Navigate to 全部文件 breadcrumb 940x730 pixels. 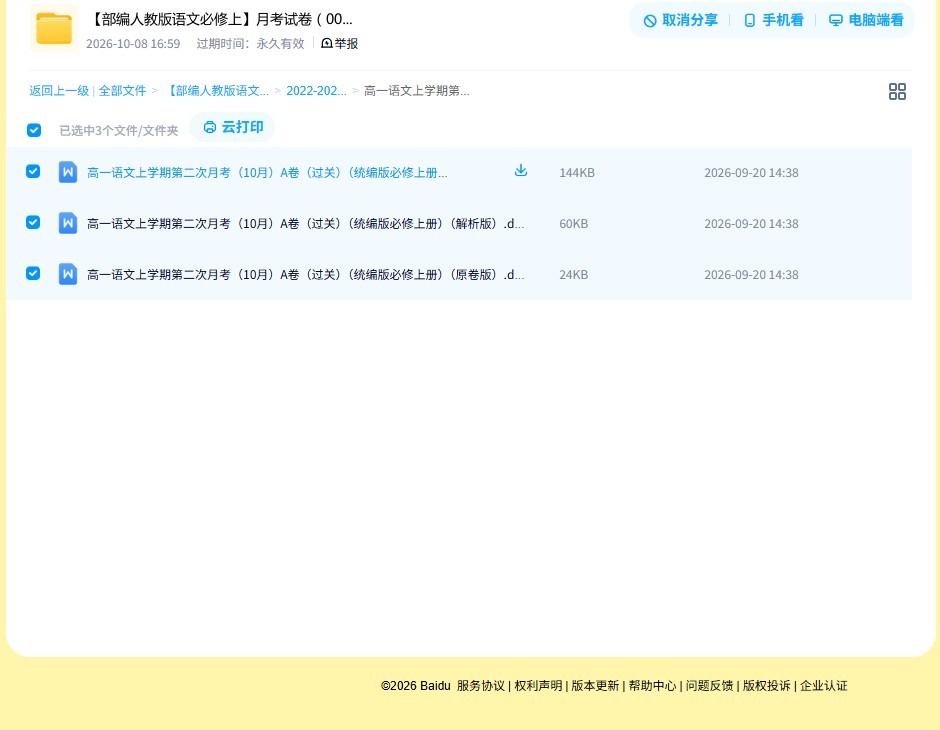point(122,91)
